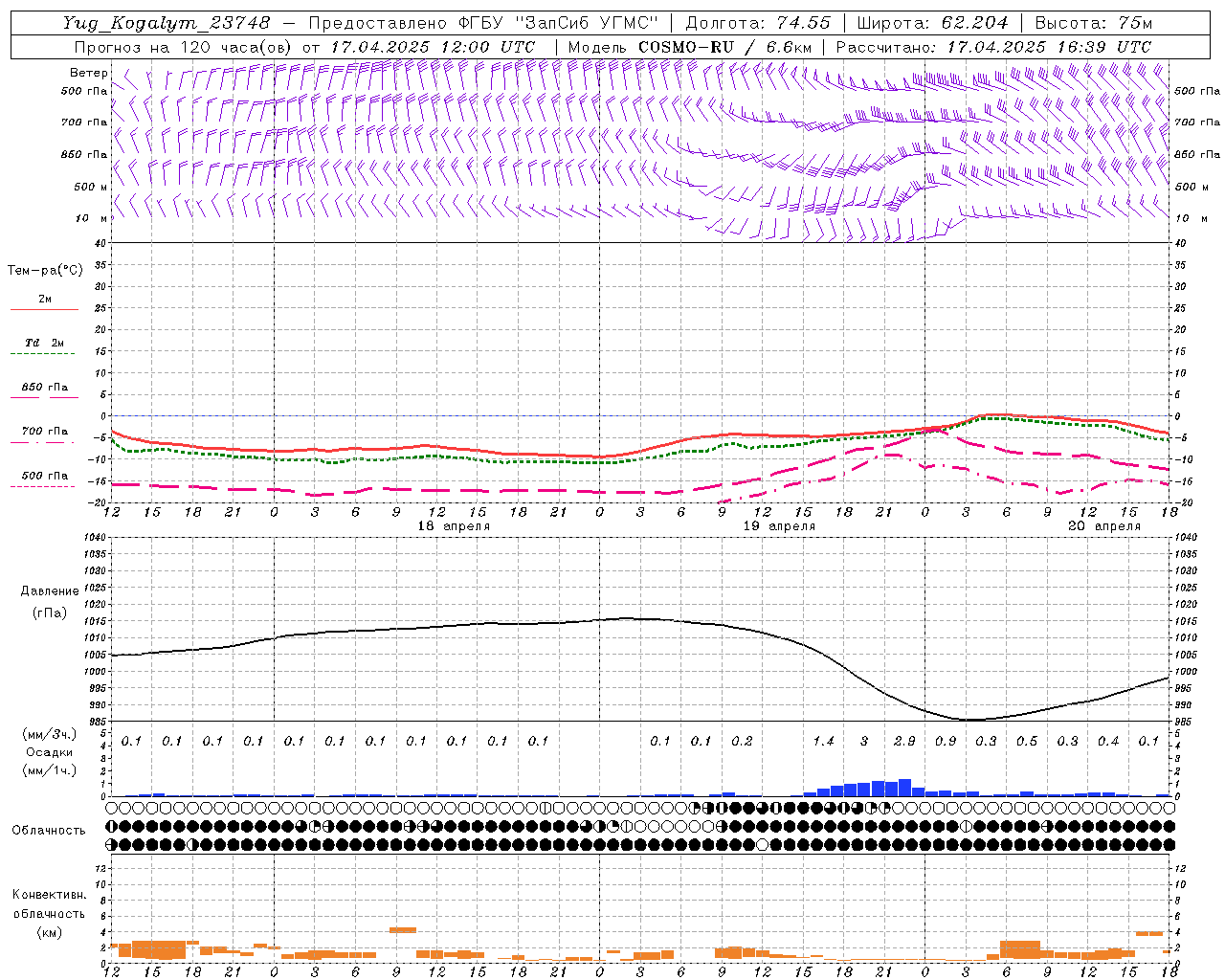Viewport: 1225px width, 980px height.
Task: Select the latitude value Широта: 62.204
Action: coord(932,23)
